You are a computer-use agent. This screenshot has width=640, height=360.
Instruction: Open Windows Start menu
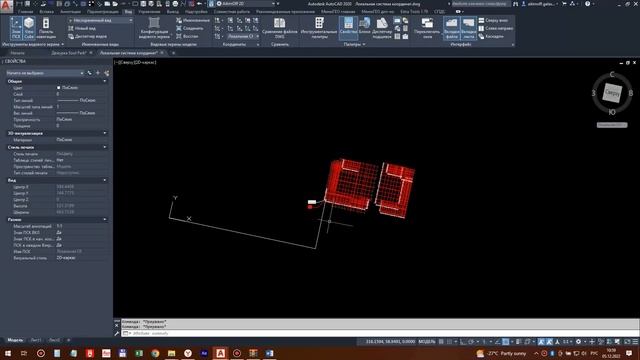tap(8, 353)
